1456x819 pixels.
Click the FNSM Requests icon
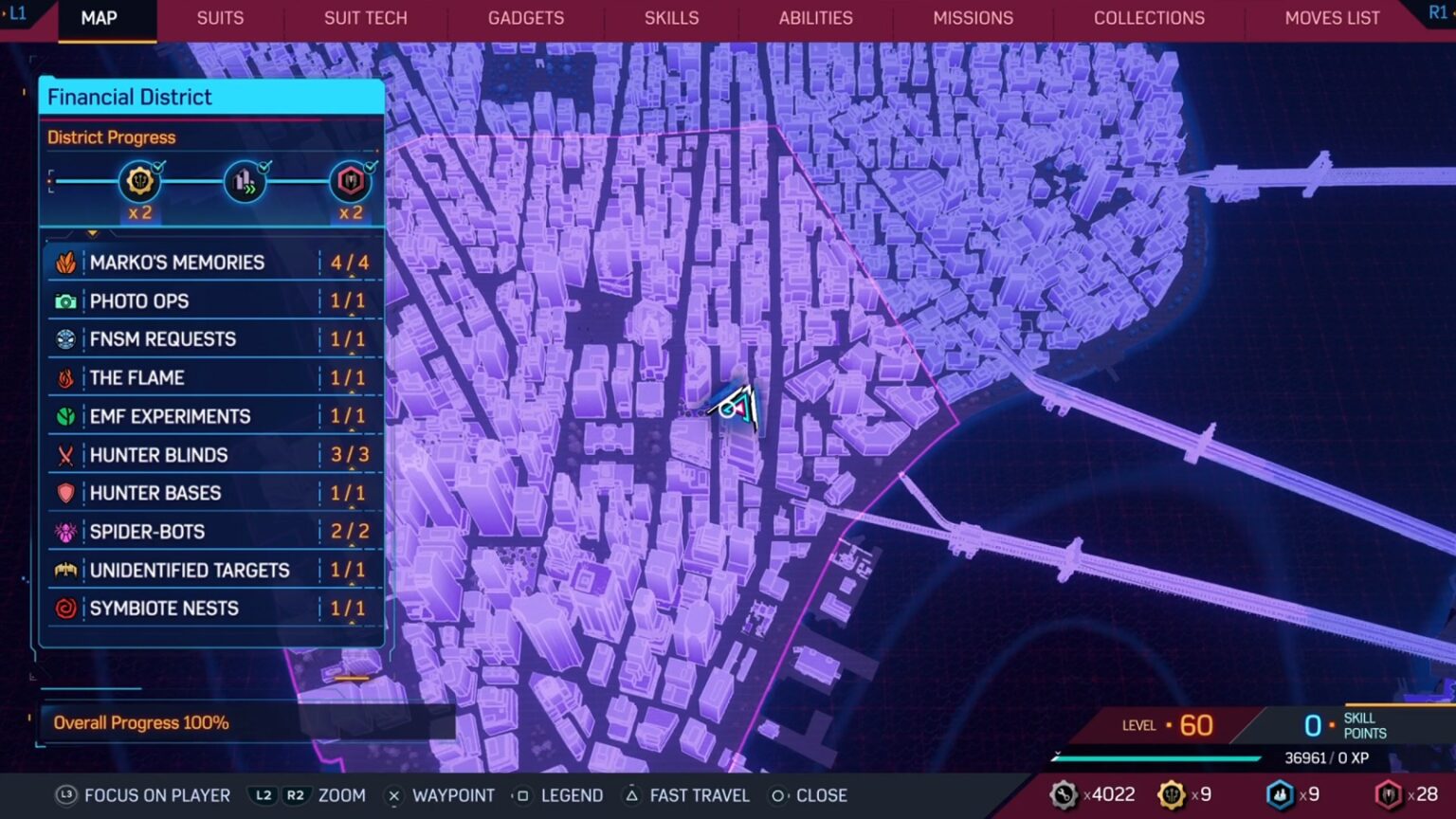[65, 339]
